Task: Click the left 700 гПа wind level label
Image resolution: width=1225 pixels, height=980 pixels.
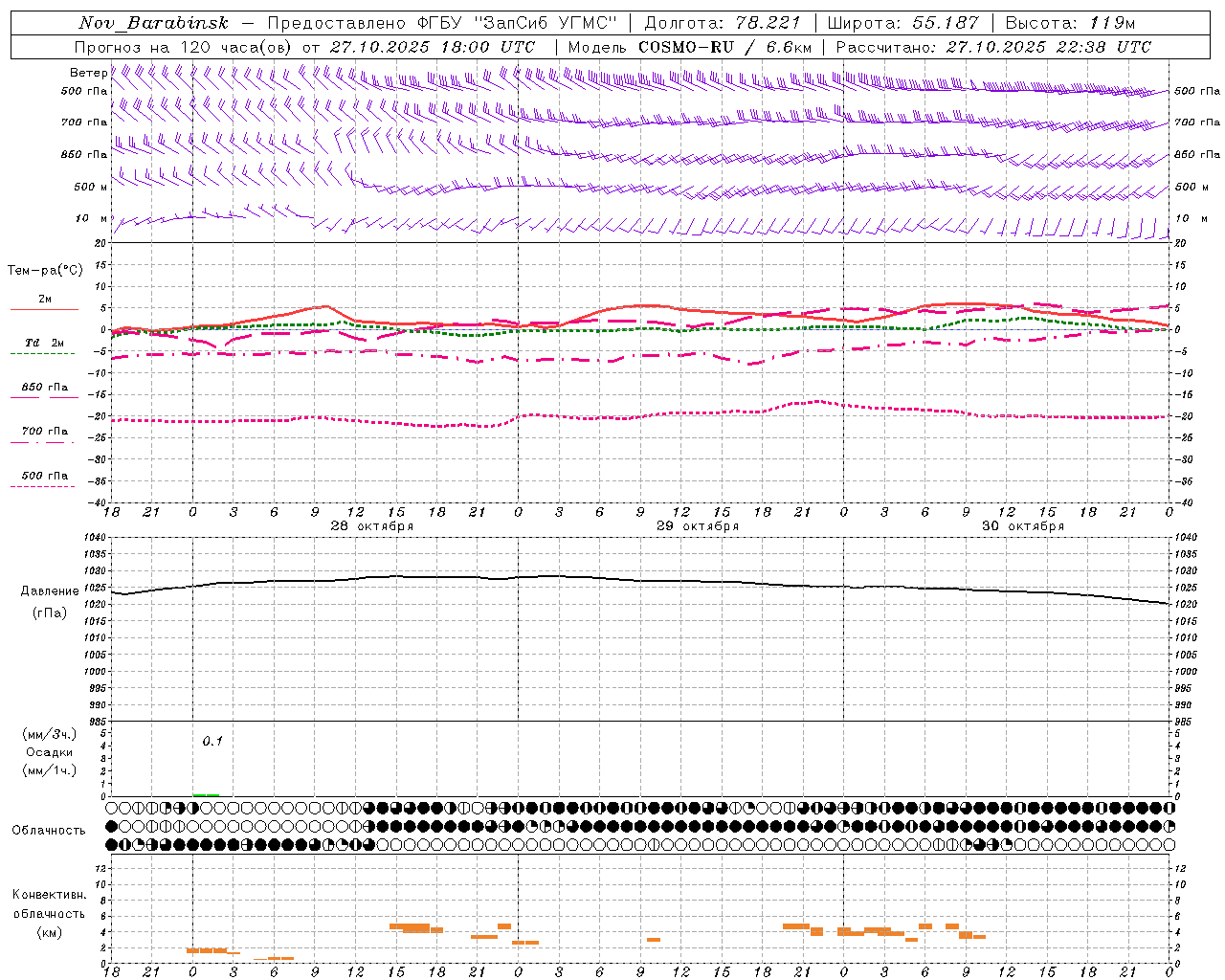Action: coord(84,122)
